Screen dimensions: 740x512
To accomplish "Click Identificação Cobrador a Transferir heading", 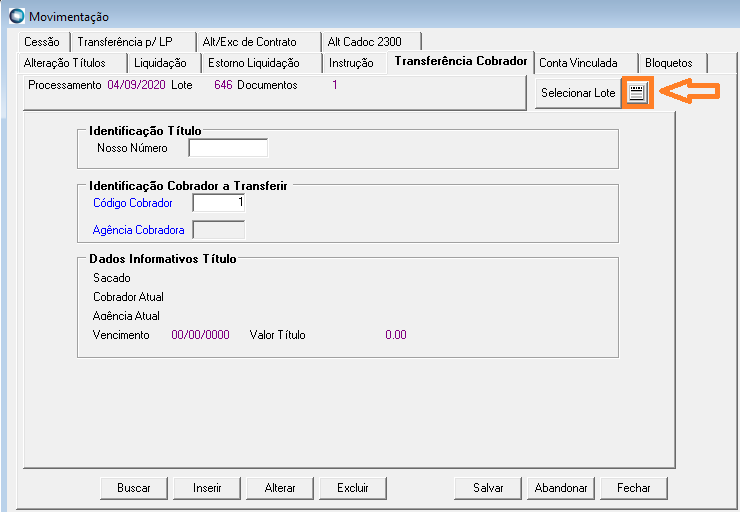I will [x=188, y=186].
